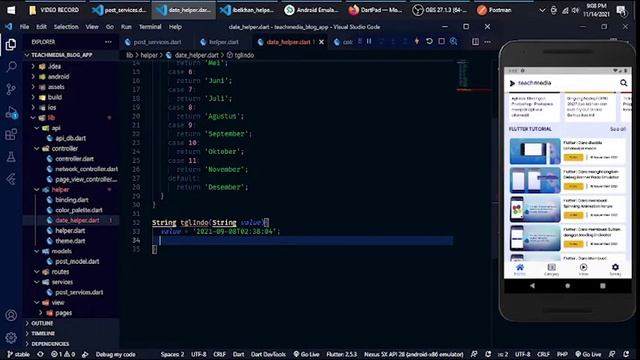Screen dimensions: 640x360
Task: Split the editor to the right
Action: click(x=476, y=42)
